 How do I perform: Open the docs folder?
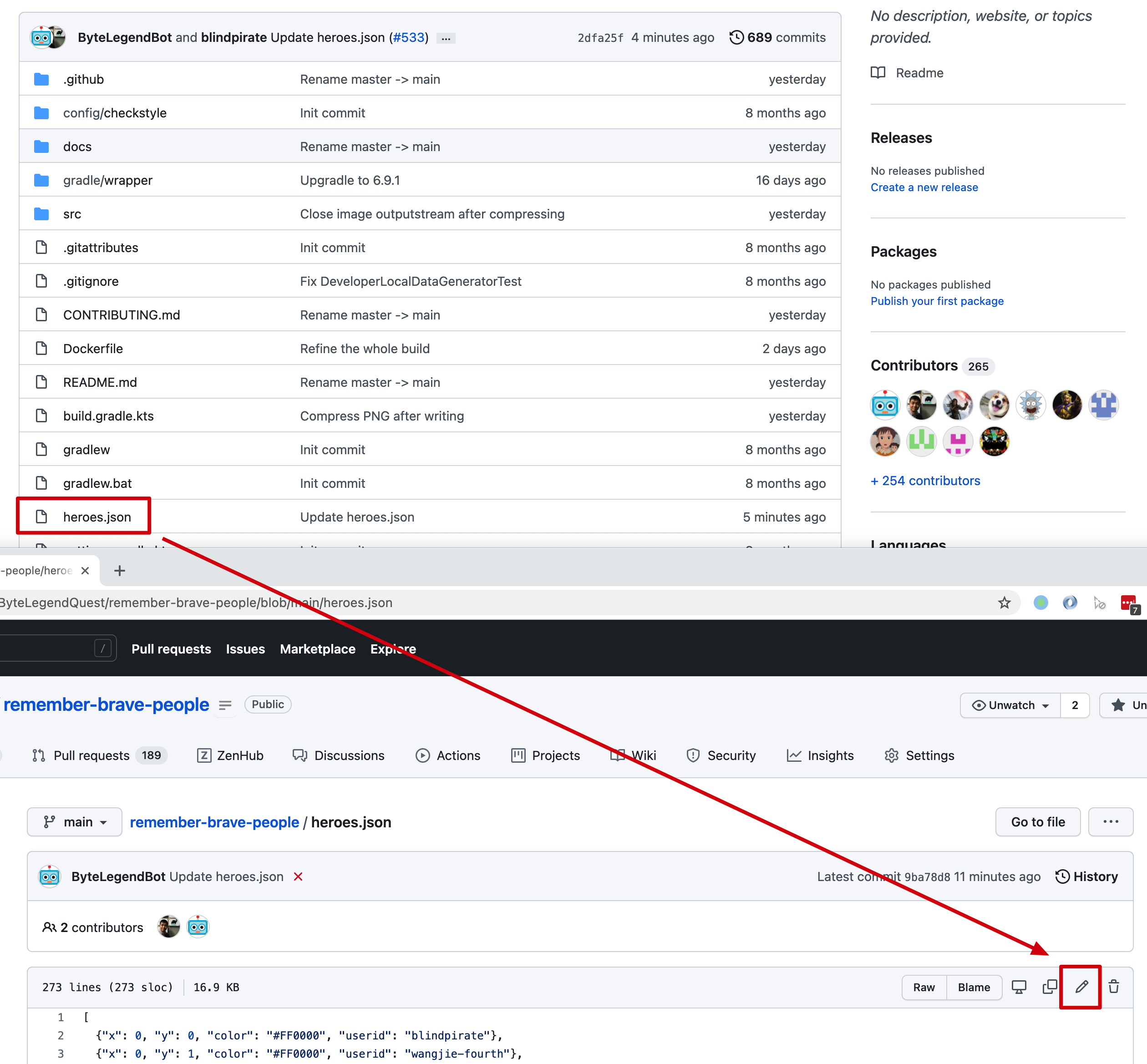tap(77, 146)
